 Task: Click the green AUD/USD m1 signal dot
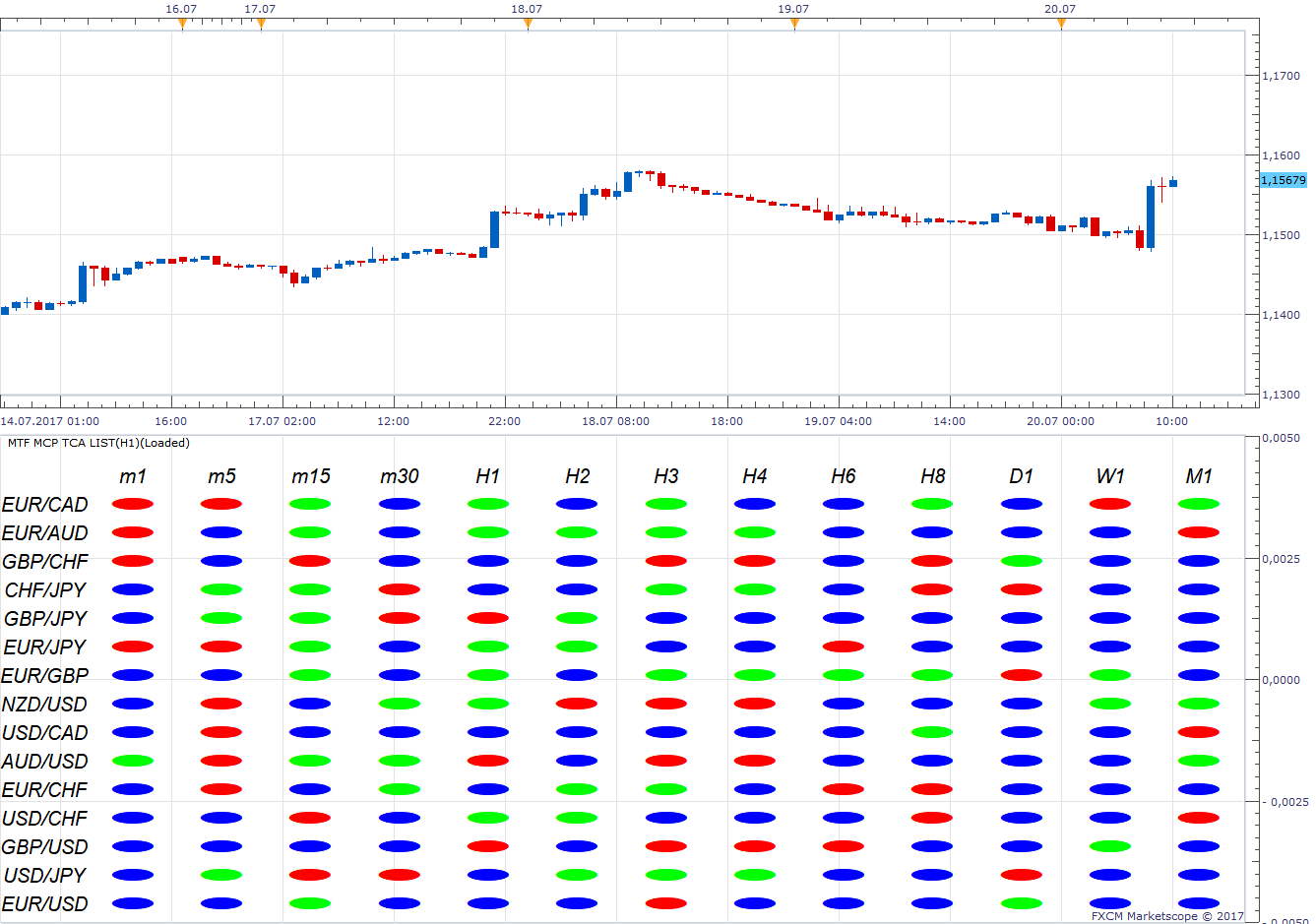tap(133, 761)
